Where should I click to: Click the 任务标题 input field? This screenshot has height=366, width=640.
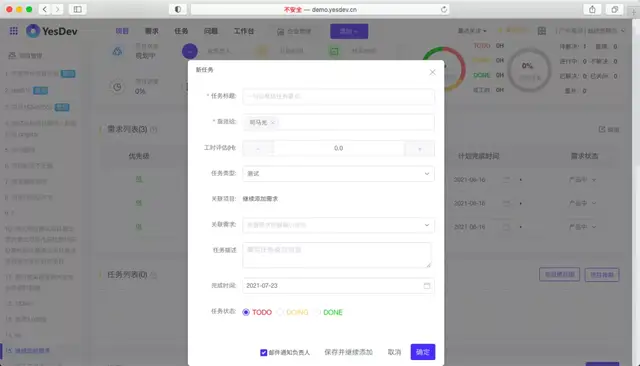point(338,96)
